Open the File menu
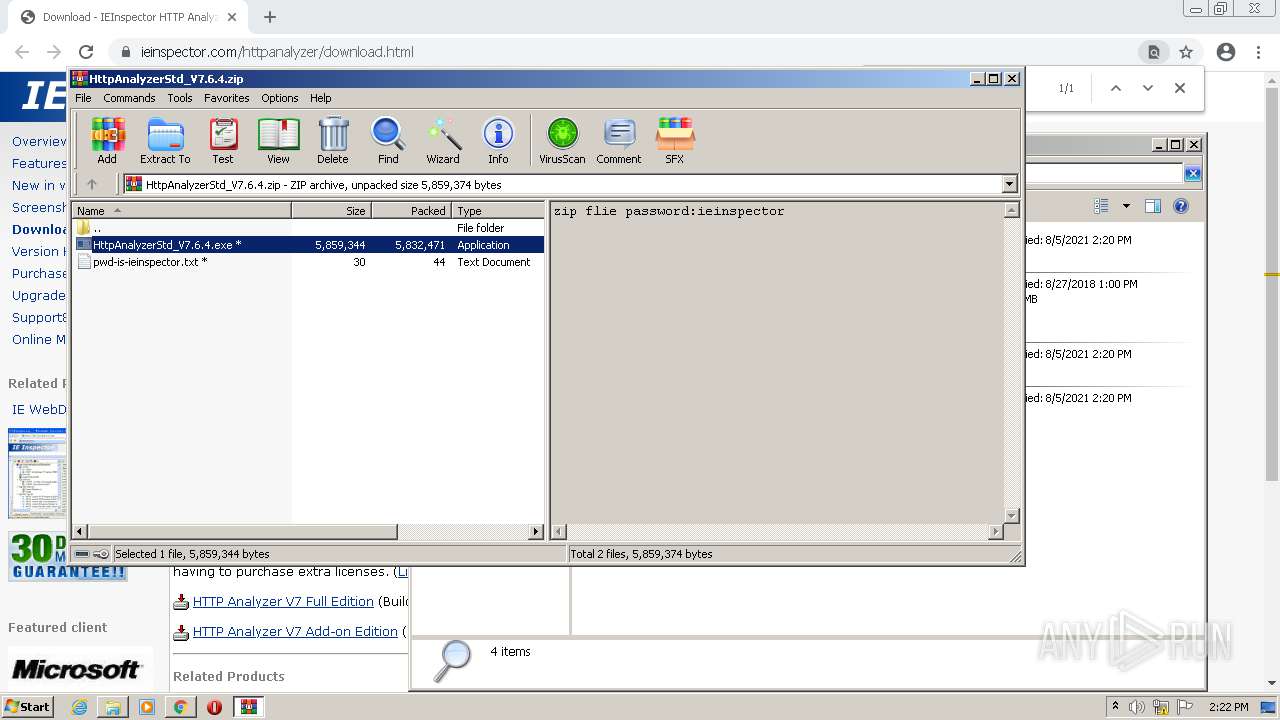 click(x=83, y=98)
